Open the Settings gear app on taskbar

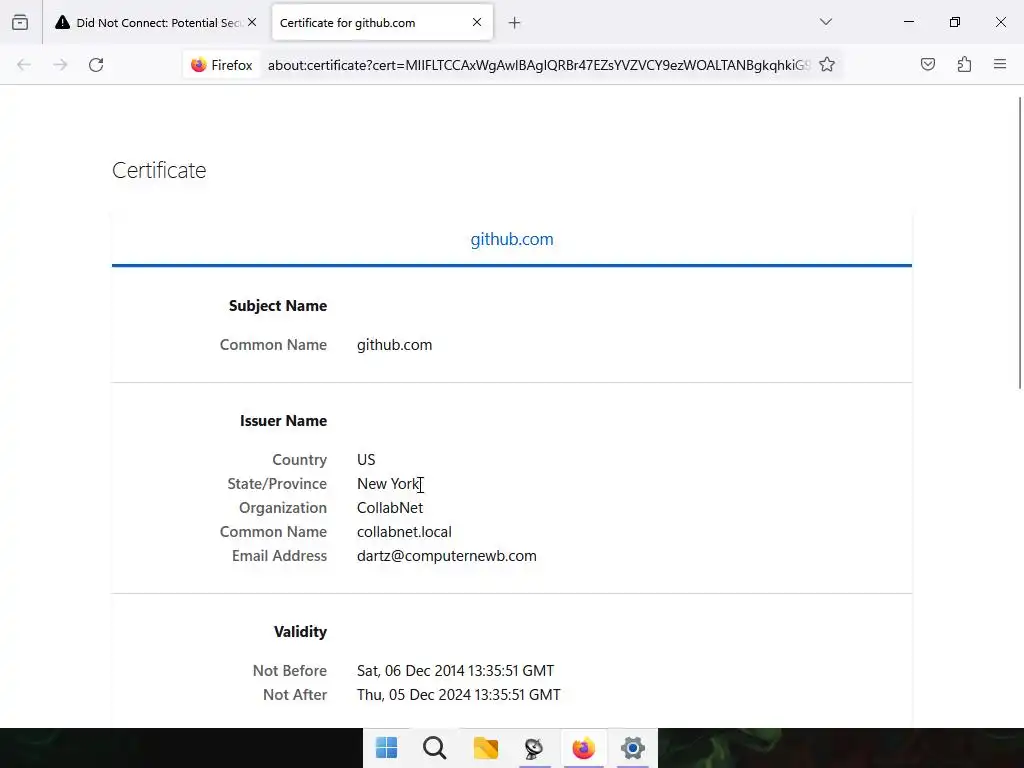(x=633, y=748)
